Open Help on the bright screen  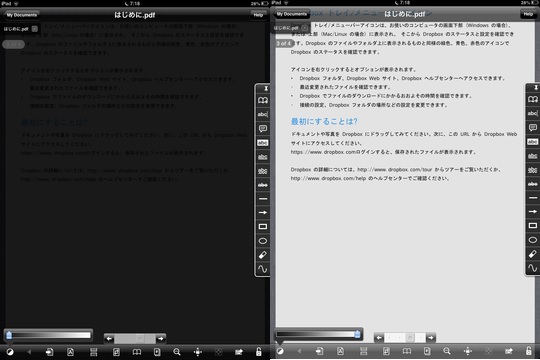[x=528, y=14]
